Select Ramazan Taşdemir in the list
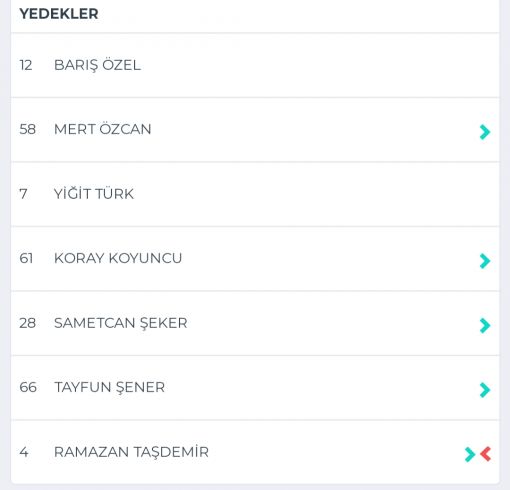510x490 pixels. click(131, 452)
